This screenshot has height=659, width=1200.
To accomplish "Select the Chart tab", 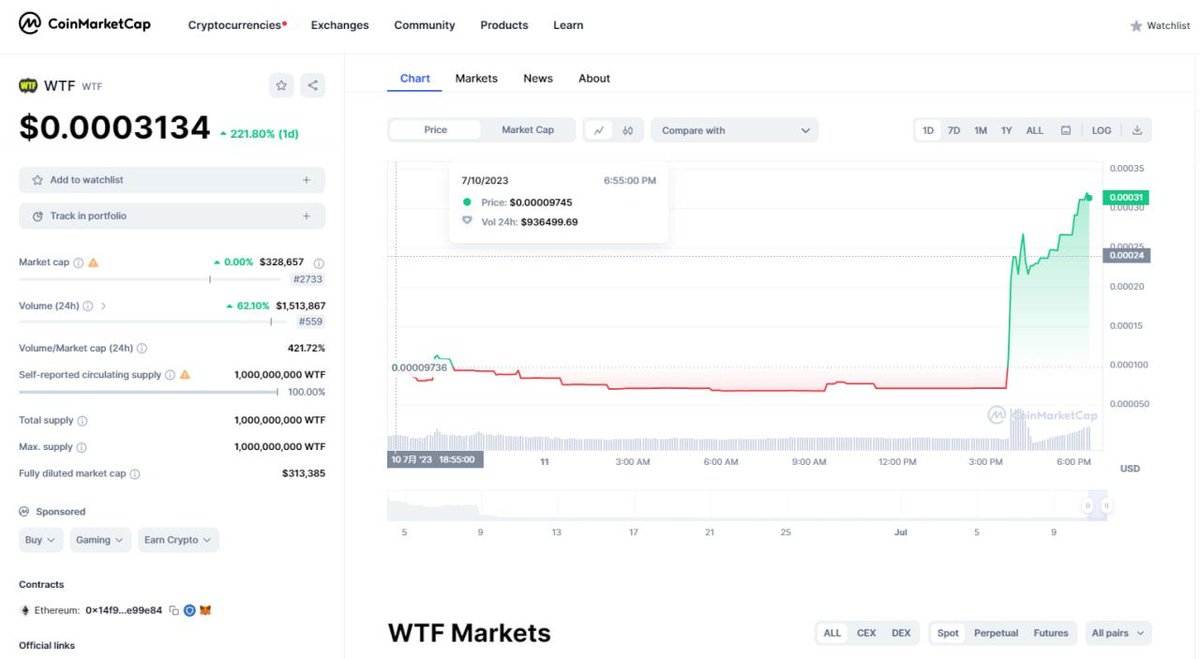I will (x=415, y=78).
